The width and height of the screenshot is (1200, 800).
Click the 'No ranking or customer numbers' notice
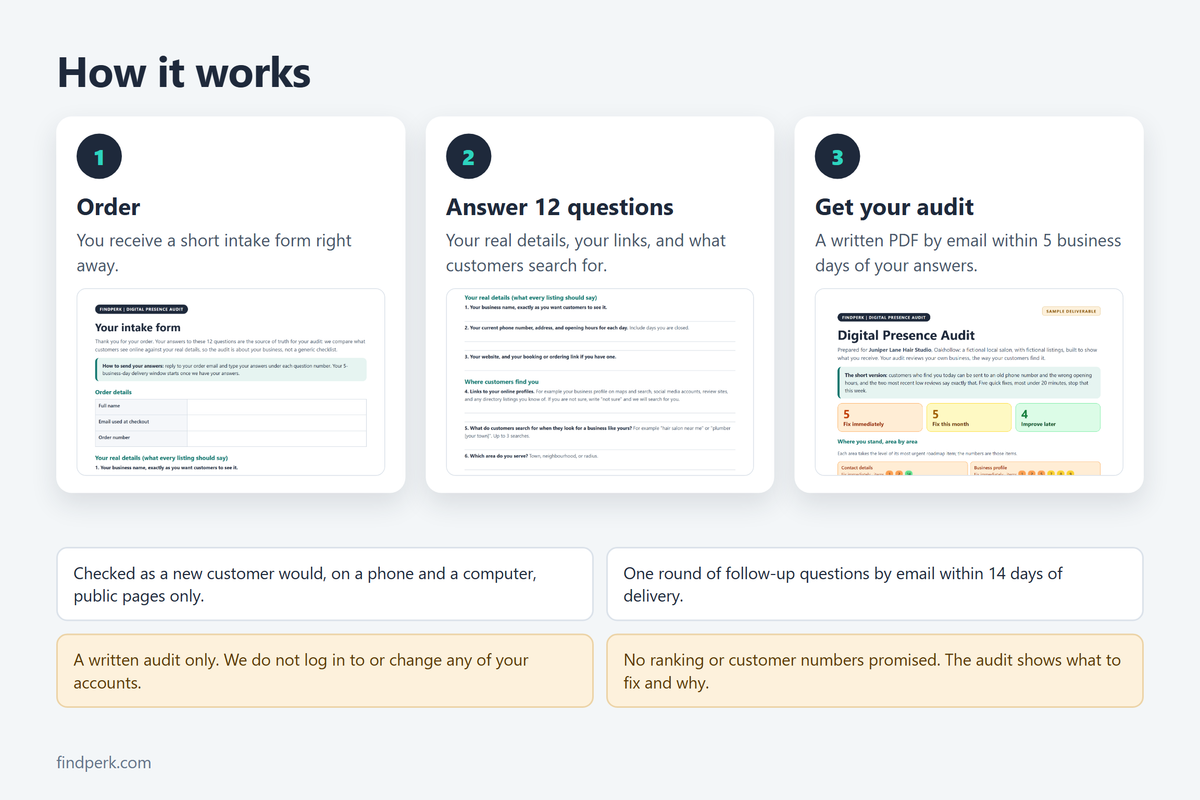(x=875, y=671)
